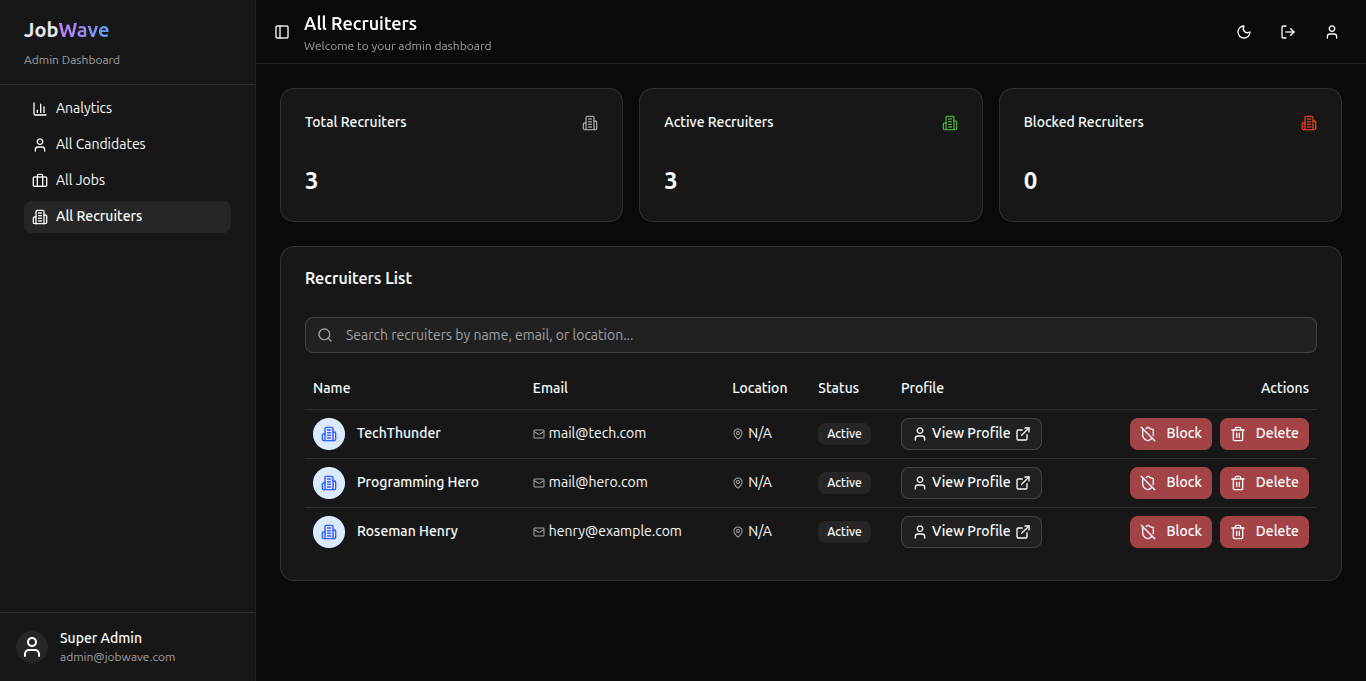Screen dimensions: 1366x681
Task: Click the Total Recruiters card icon
Action: coord(590,123)
